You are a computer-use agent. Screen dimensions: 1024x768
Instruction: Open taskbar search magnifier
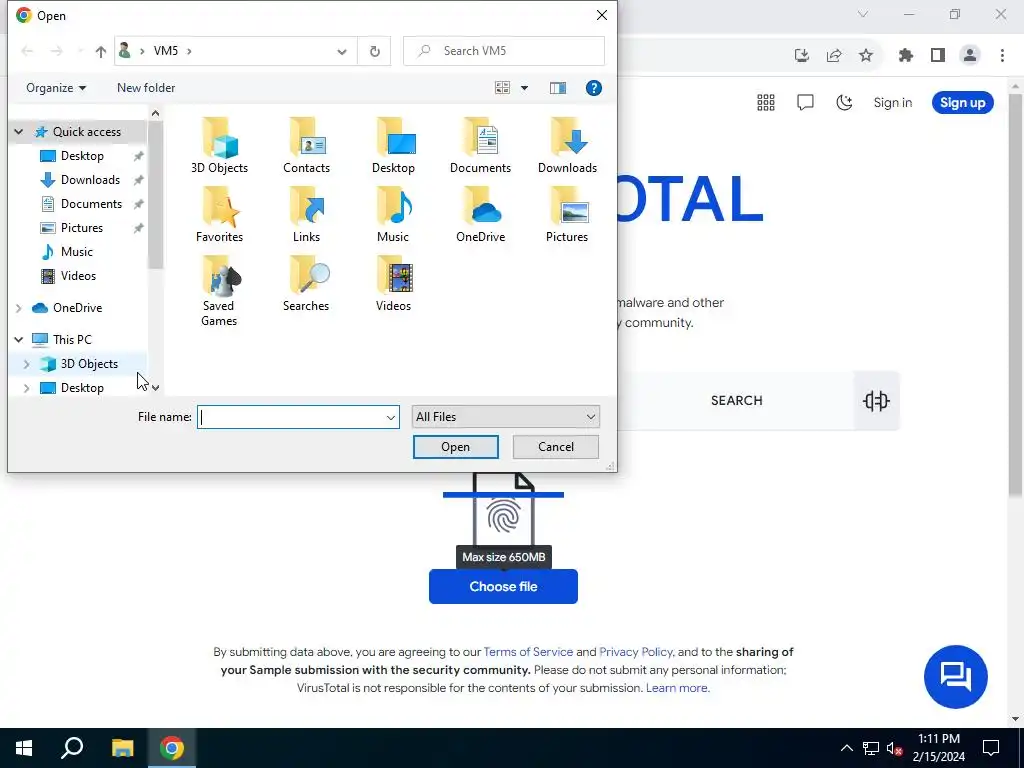[x=72, y=748]
